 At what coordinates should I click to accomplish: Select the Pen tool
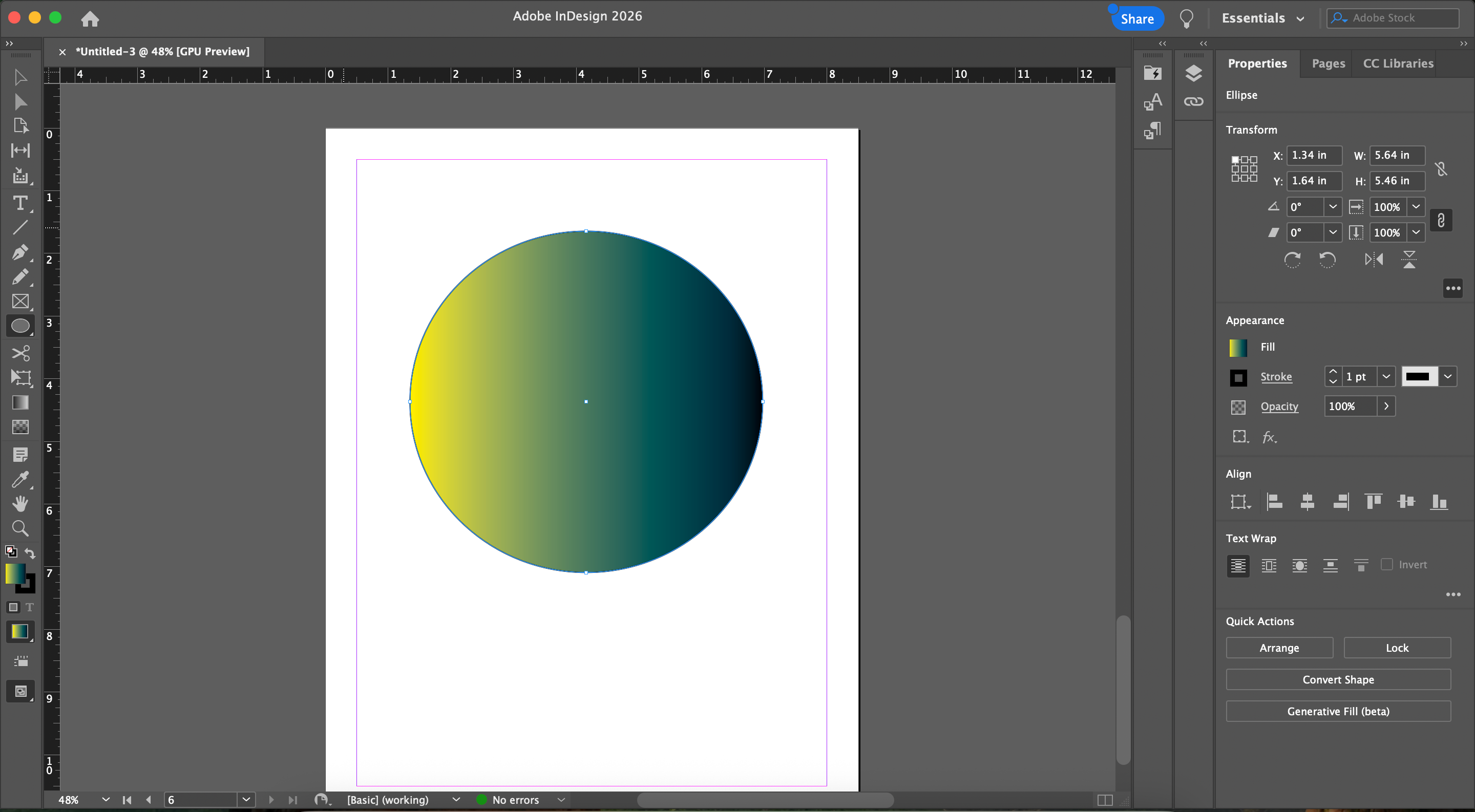[x=20, y=252]
